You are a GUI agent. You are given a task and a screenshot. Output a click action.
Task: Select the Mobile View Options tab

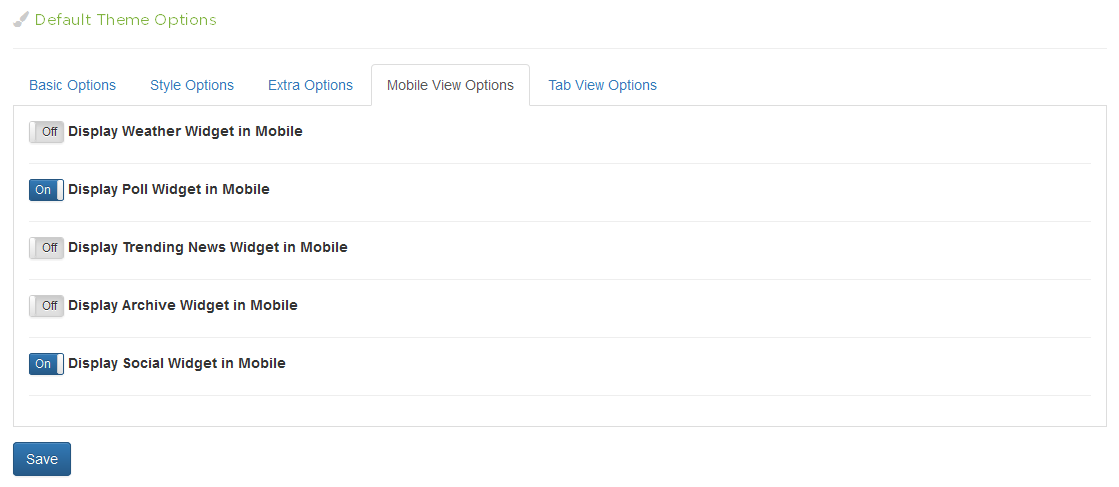pyautogui.click(x=450, y=85)
